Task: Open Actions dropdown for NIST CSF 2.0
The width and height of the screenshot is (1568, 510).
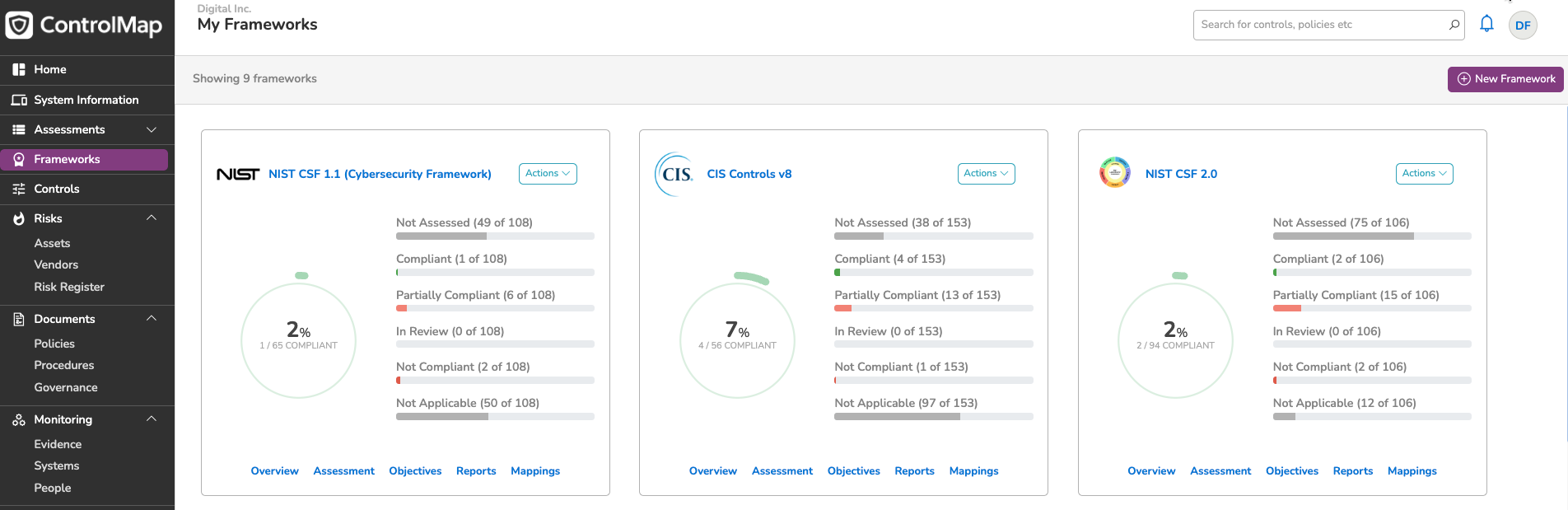Action: coord(1425,174)
